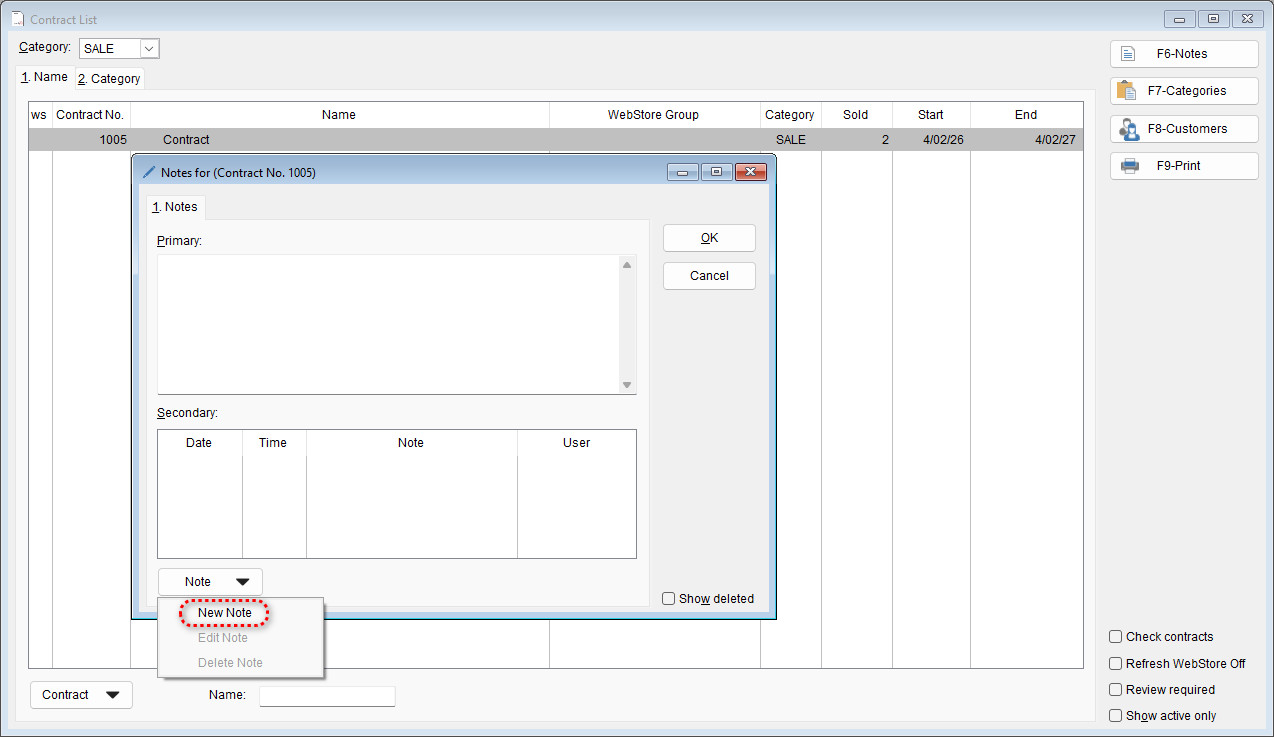Click the F7-Categories clipboard icon

(1127, 91)
